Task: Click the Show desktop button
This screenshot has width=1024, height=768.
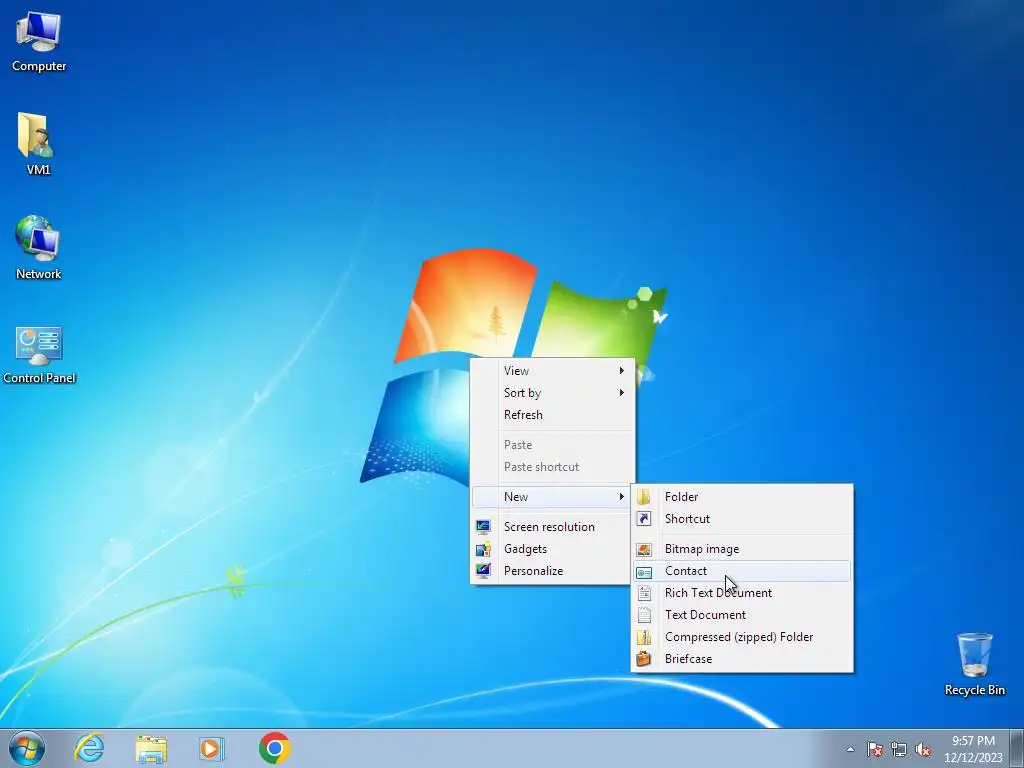Action: pyautogui.click(x=1016, y=748)
